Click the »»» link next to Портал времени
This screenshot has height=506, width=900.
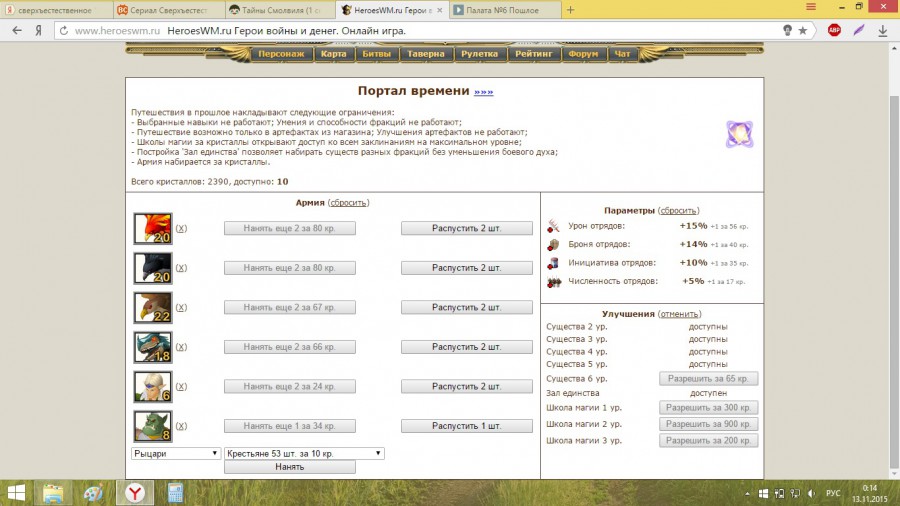pyautogui.click(x=483, y=92)
